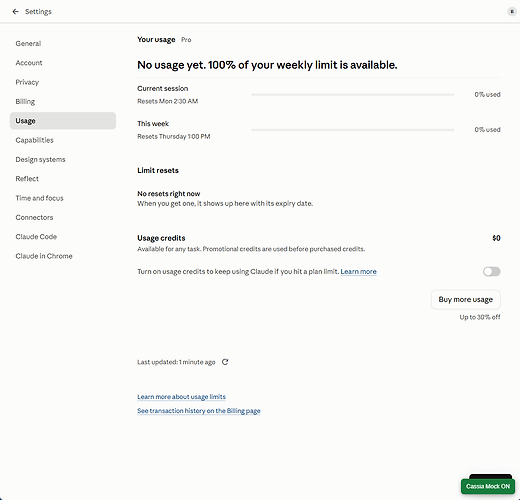Click the back arrow next to Settings
The height and width of the screenshot is (500, 520).
click(x=15, y=12)
